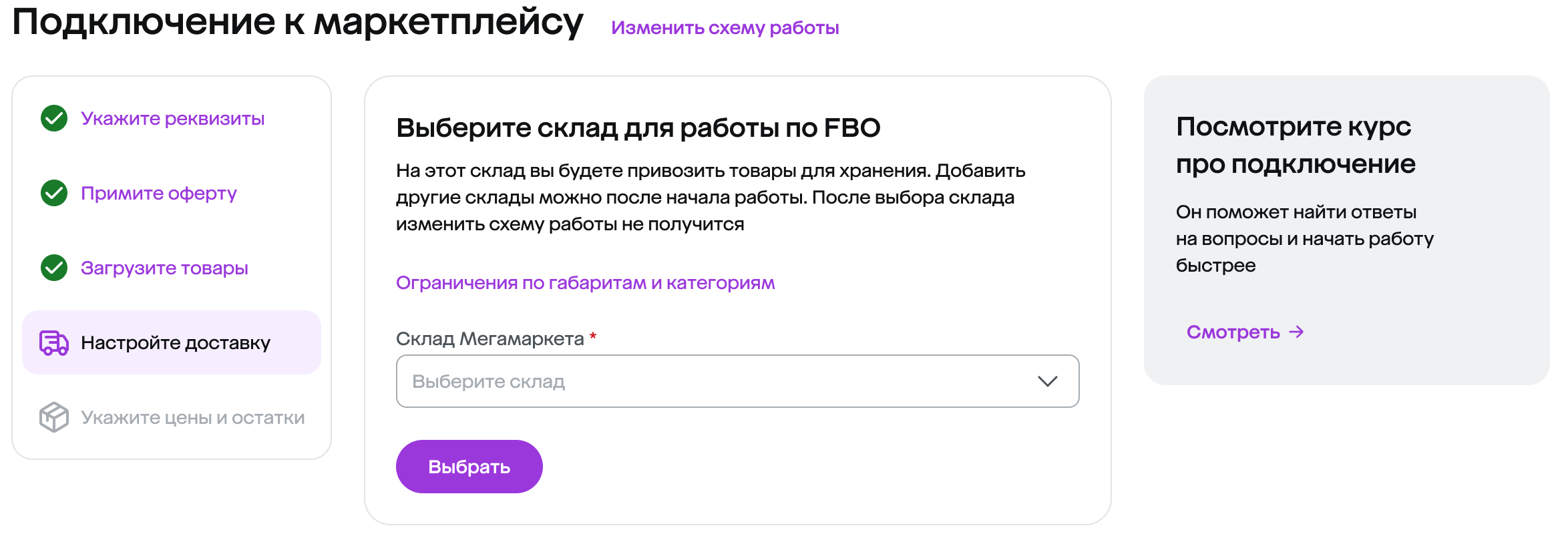Click green checkmark beside Загрузите товары
The width and height of the screenshot is (1568, 538).
(x=54, y=268)
